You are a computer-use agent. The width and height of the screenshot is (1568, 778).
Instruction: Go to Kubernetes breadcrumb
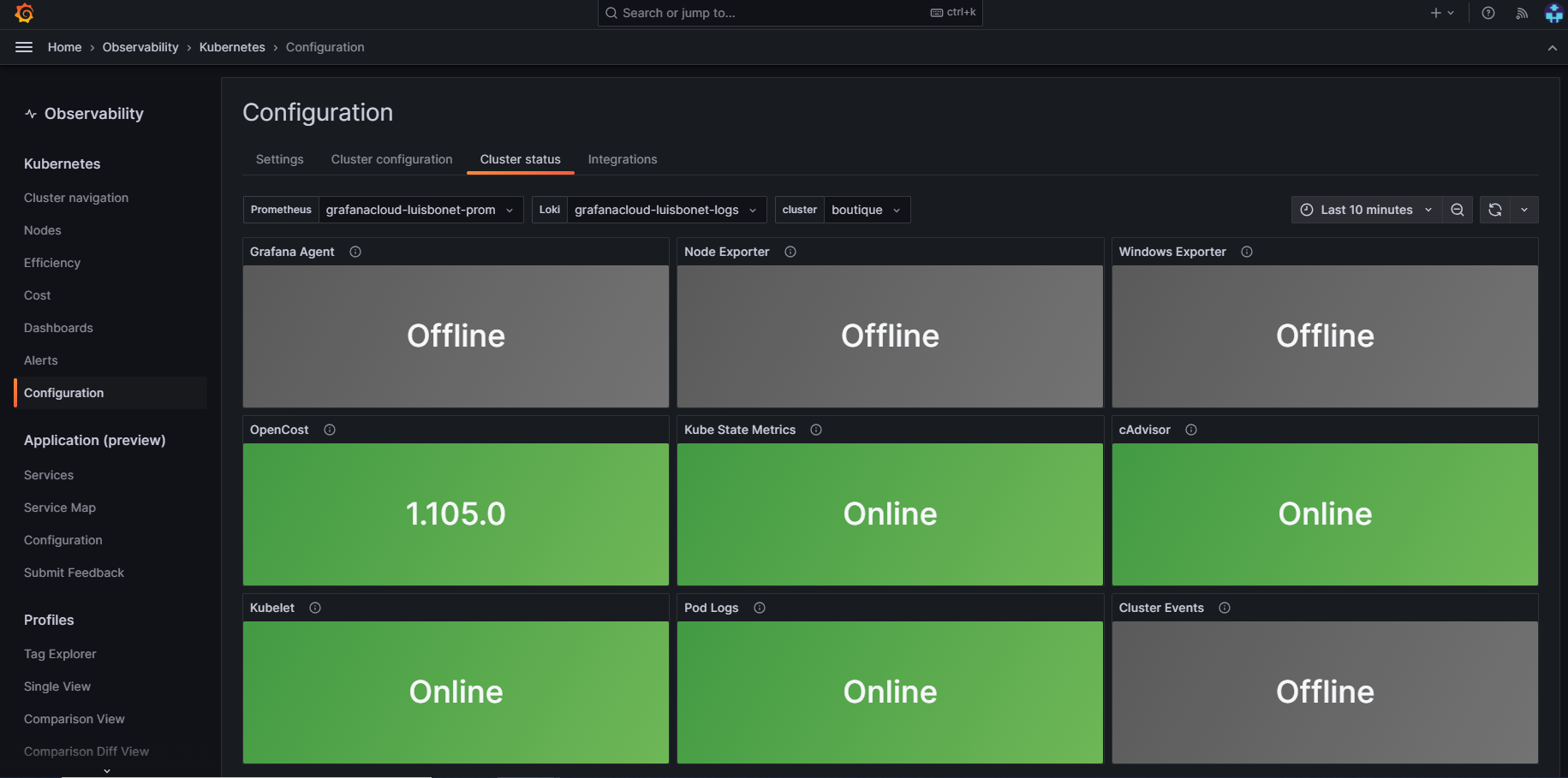(x=232, y=47)
